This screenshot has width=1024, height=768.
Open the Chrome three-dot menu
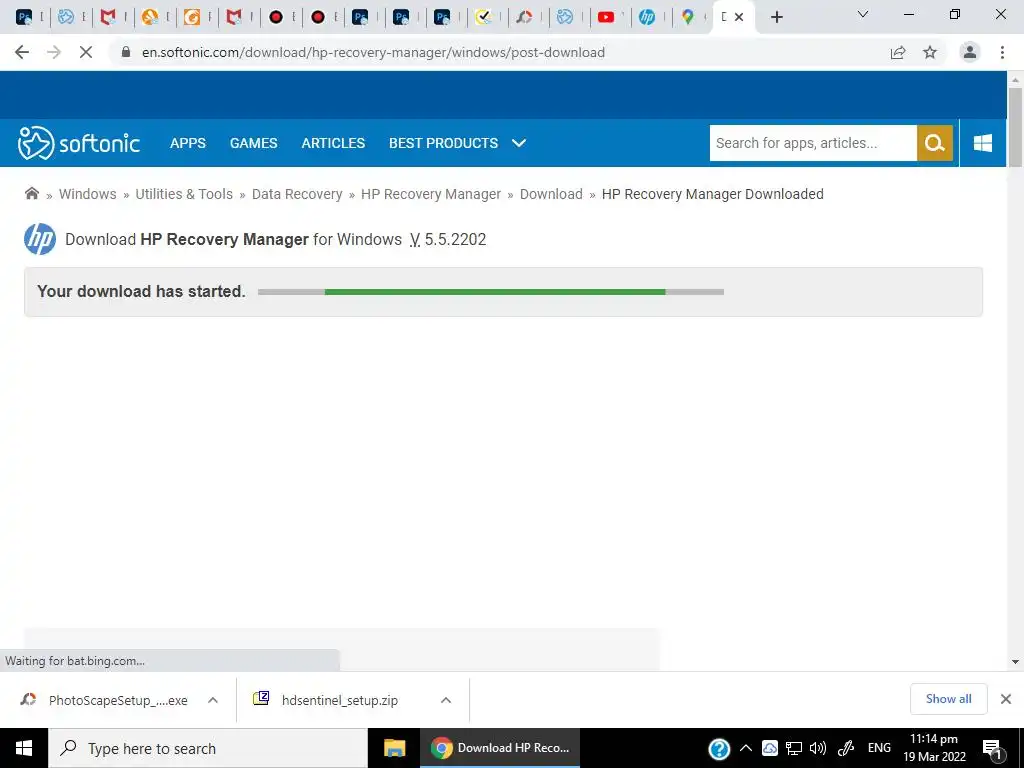(x=1002, y=52)
